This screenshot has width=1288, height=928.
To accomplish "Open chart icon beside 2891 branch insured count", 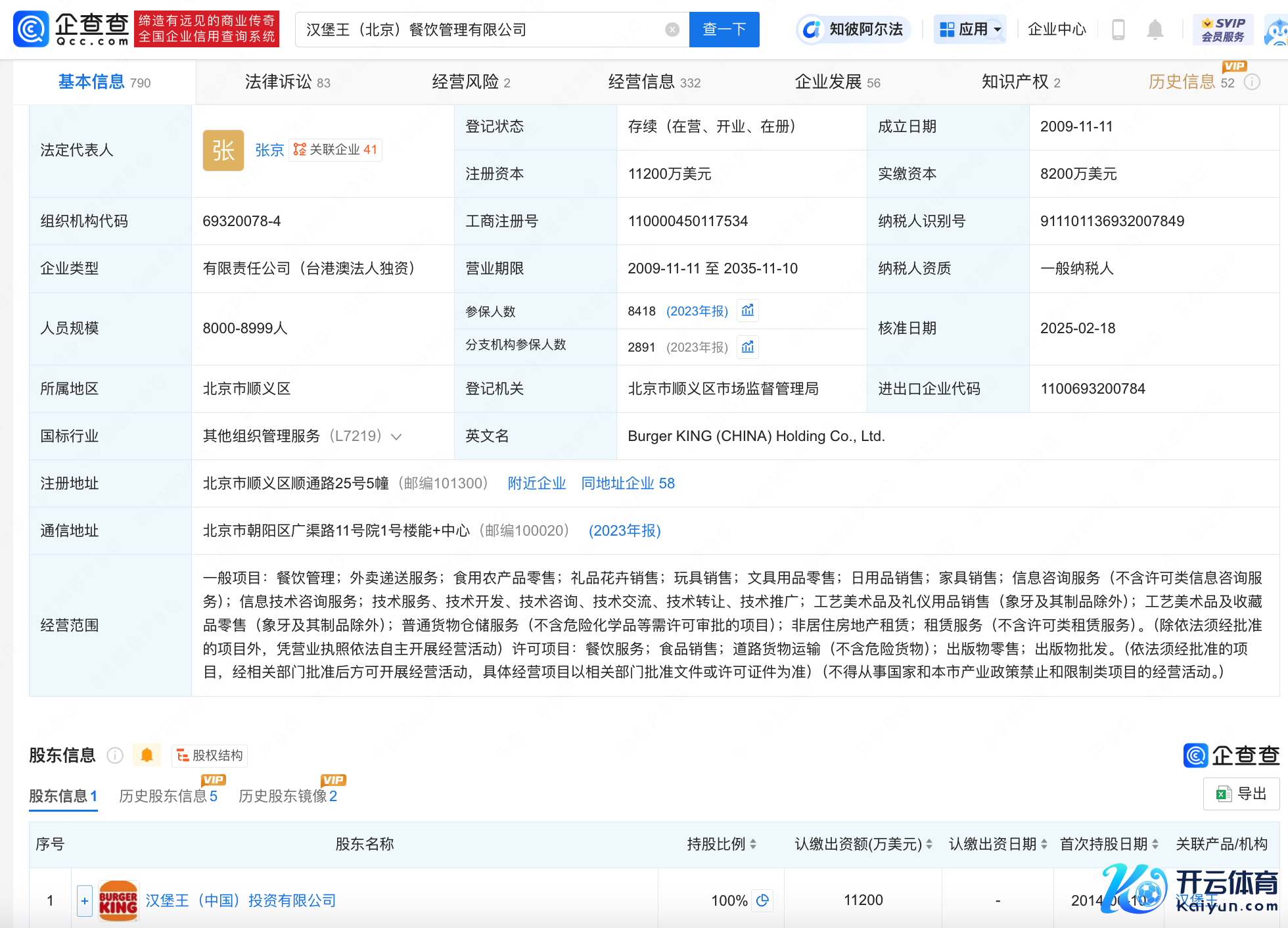I will point(748,346).
